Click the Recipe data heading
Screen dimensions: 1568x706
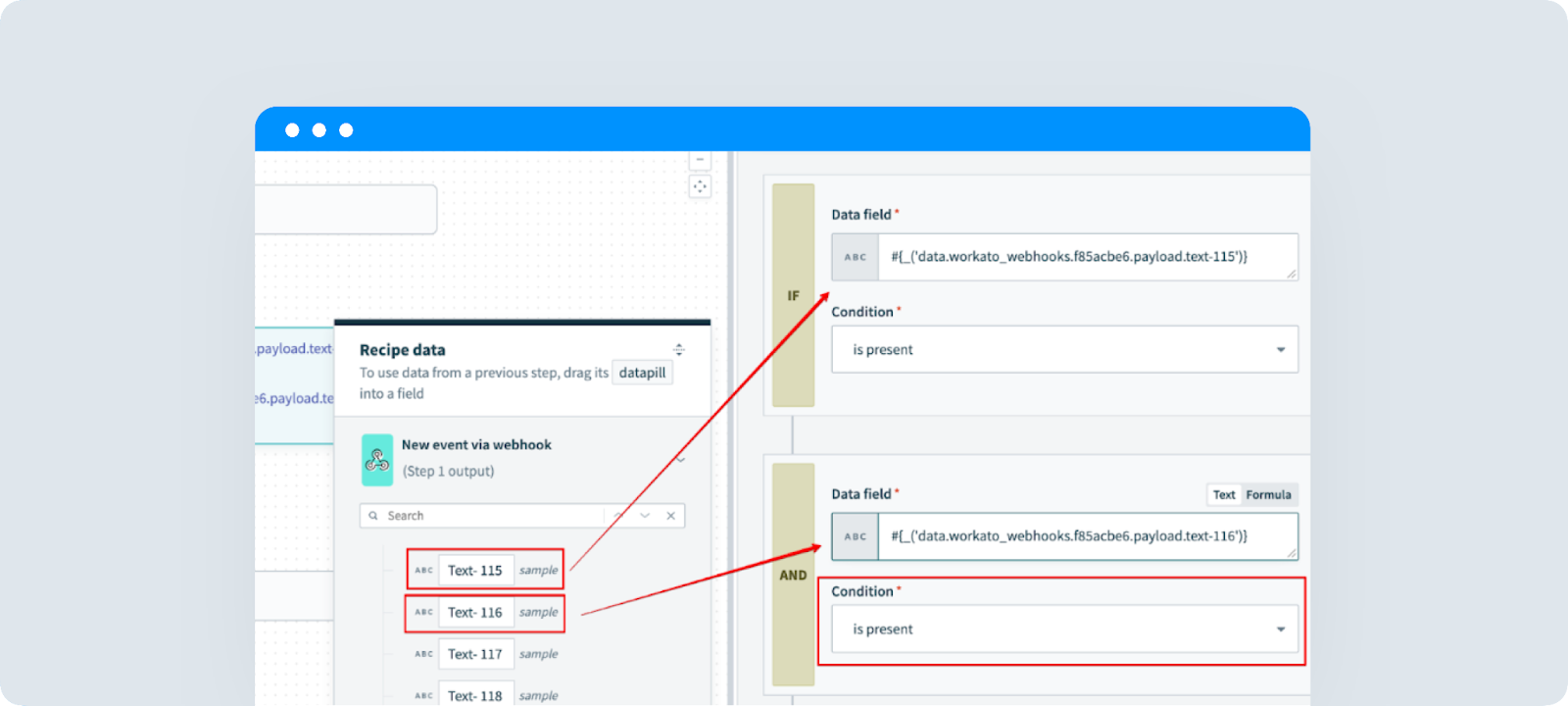coord(403,350)
